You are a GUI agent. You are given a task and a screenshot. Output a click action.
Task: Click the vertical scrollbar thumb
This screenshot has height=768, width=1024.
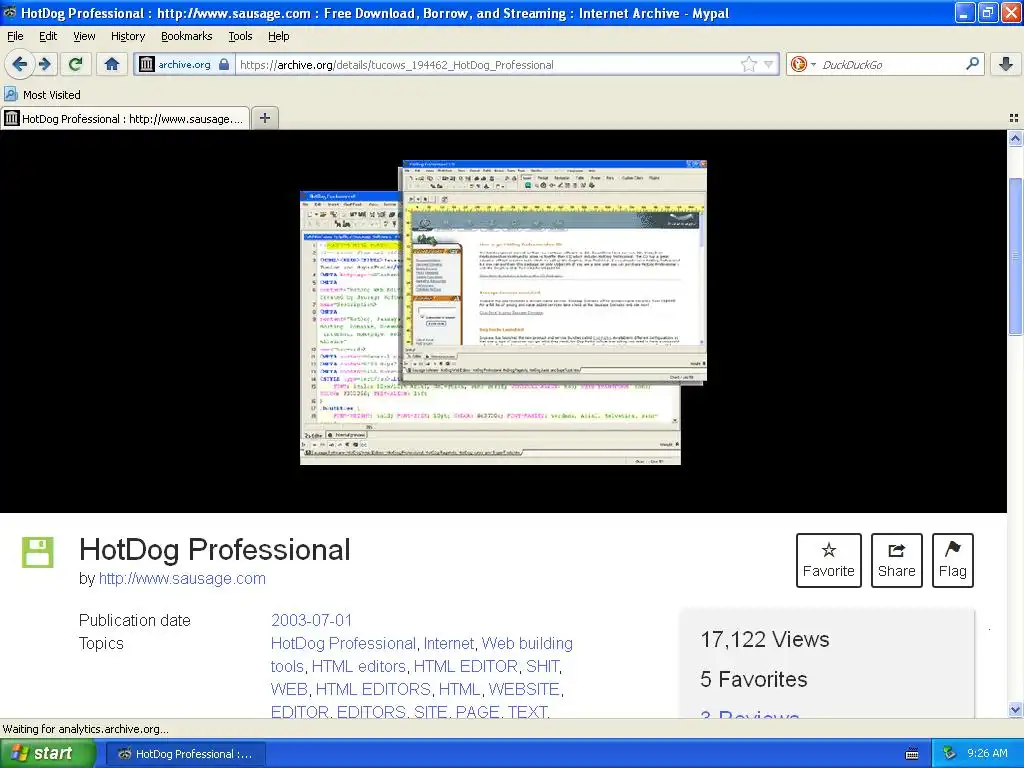tap(1015, 258)
